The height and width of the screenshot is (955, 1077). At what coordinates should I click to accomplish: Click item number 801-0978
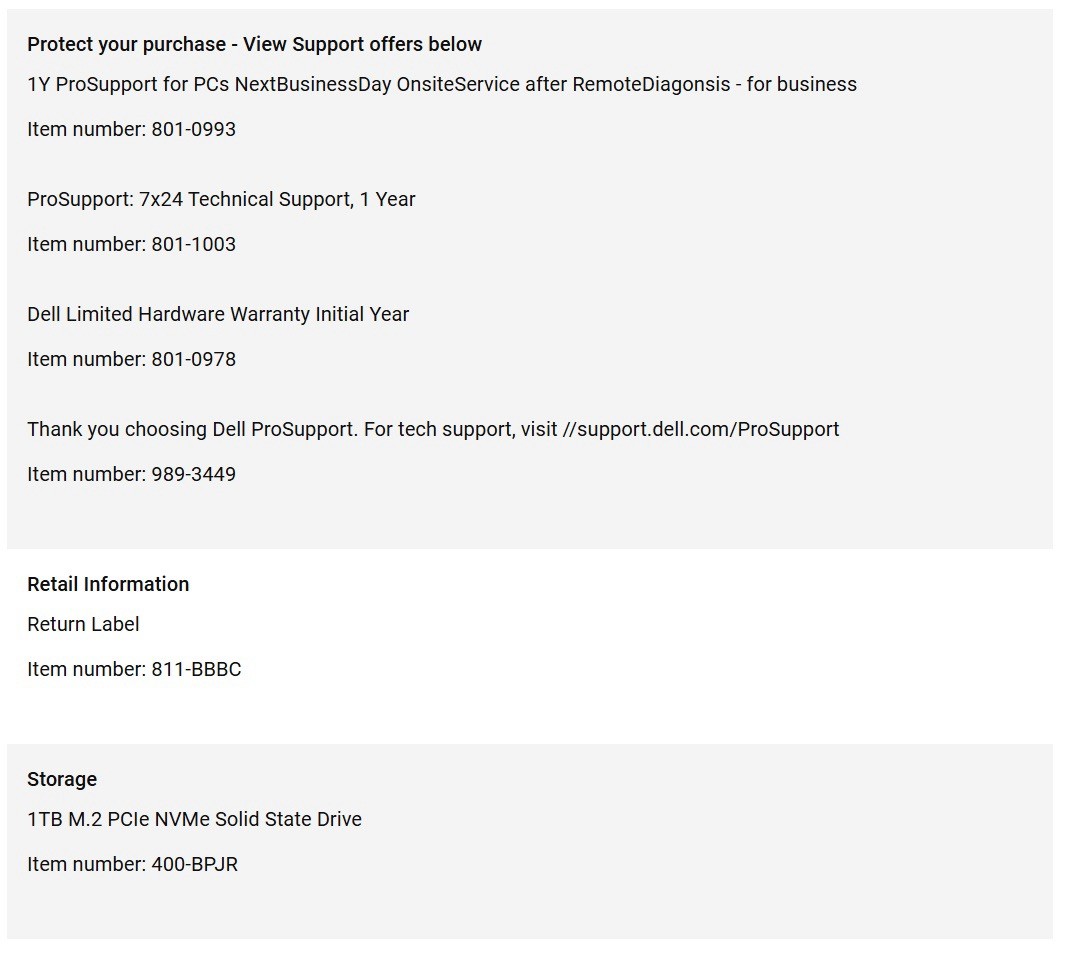tap(131, 359)
